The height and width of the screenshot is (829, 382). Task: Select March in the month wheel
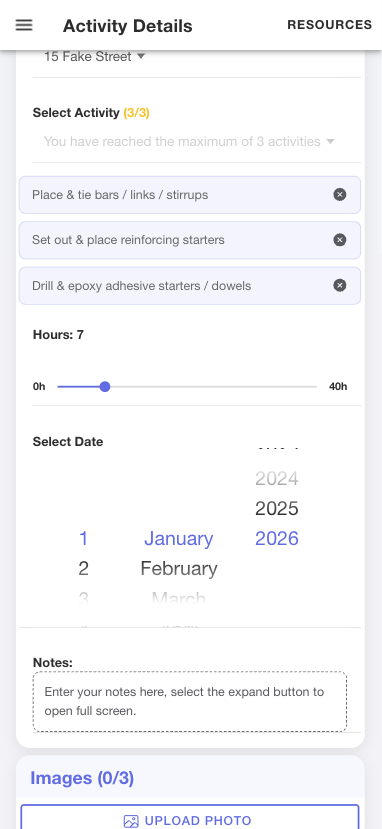point(179,598)
